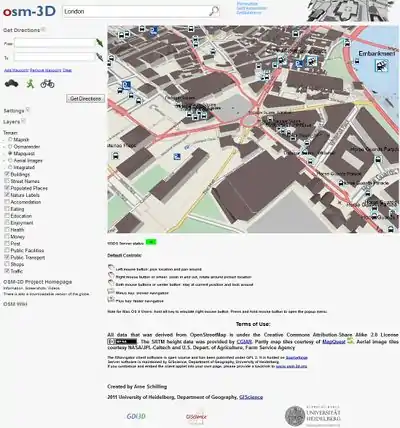Uncheck the Buildings layer
This screenshot has width=400, height=428.
(7, 174)
